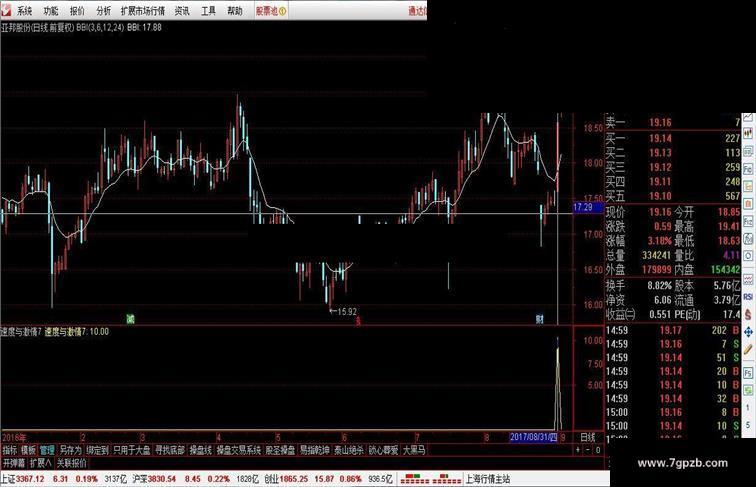Select the 操盘交易系统 indicator tab
The image size is (756, 487).
(239, 450)
